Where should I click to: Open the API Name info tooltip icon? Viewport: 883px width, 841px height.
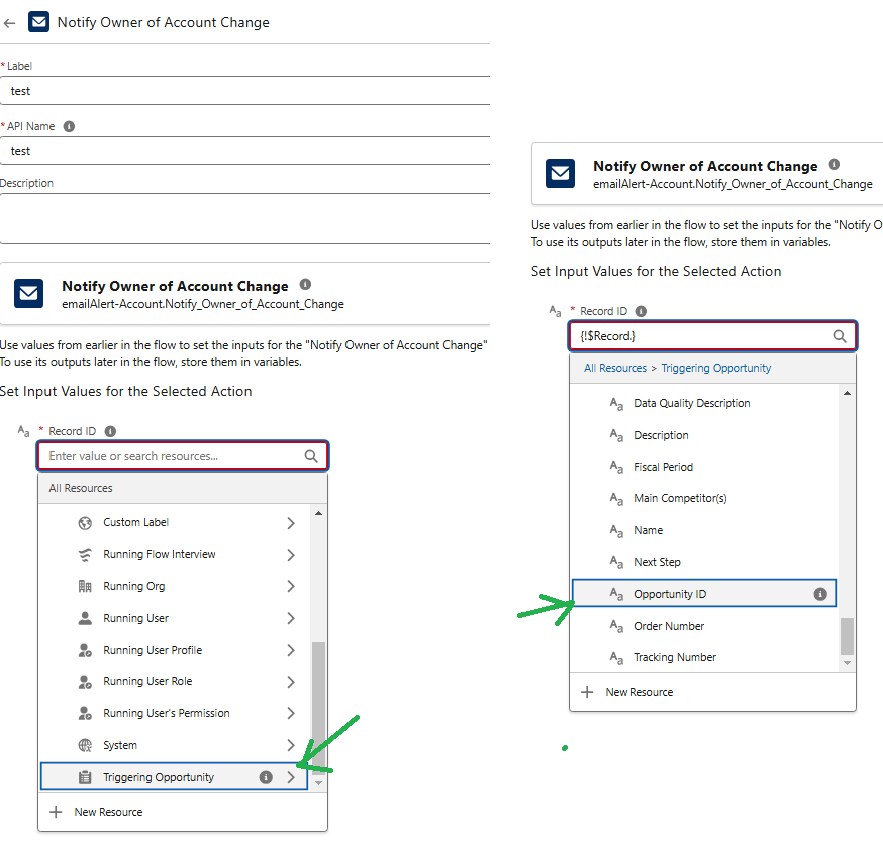(69, 126)
